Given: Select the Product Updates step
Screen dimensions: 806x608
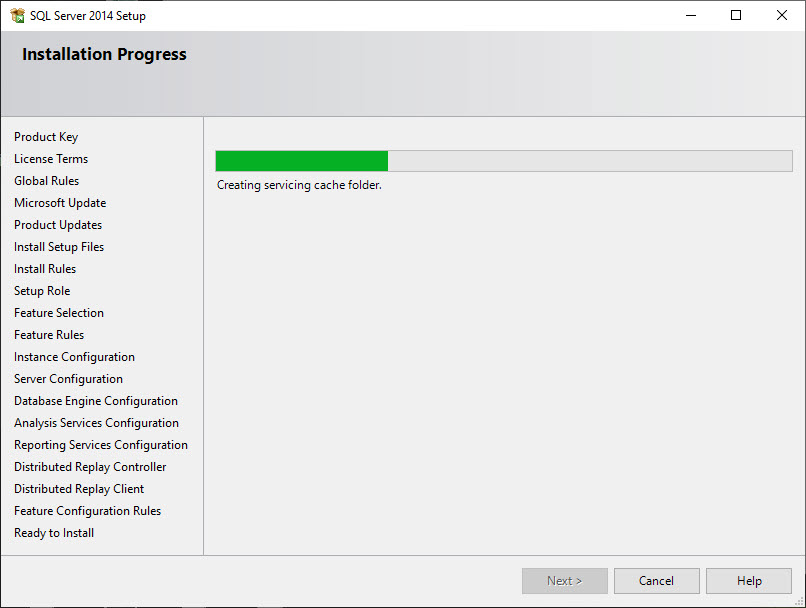Looking at the screenshot, I should click(x=58, y=225).
